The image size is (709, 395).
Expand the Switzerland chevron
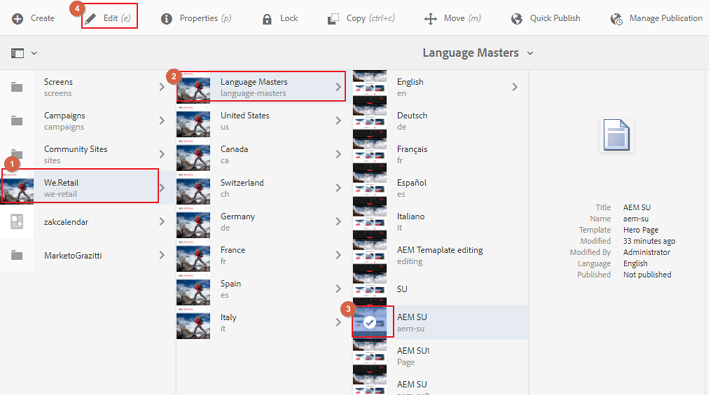coord(338,188)
